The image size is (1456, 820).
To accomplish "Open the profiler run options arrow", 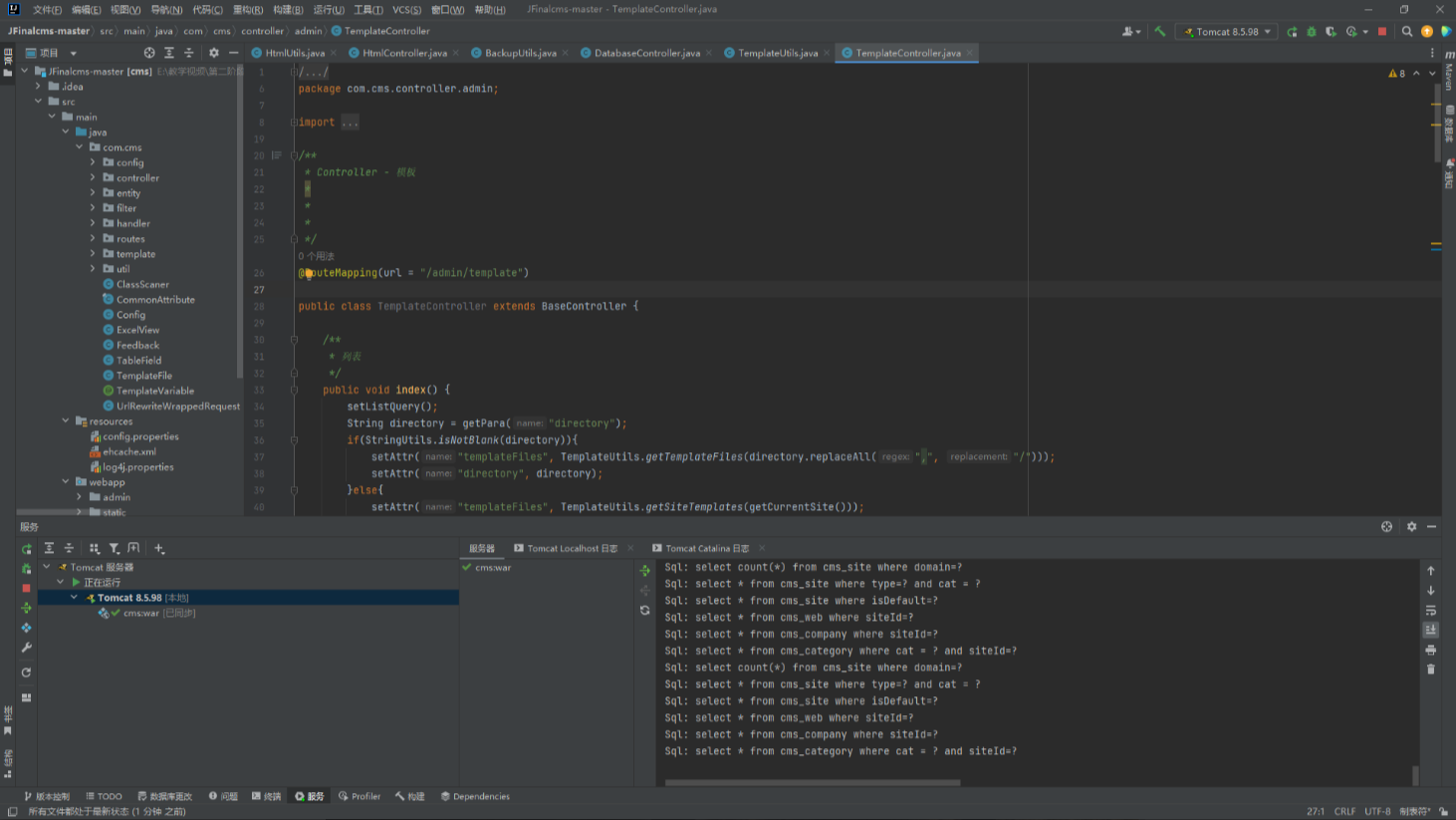I will tap(1365, 32).
